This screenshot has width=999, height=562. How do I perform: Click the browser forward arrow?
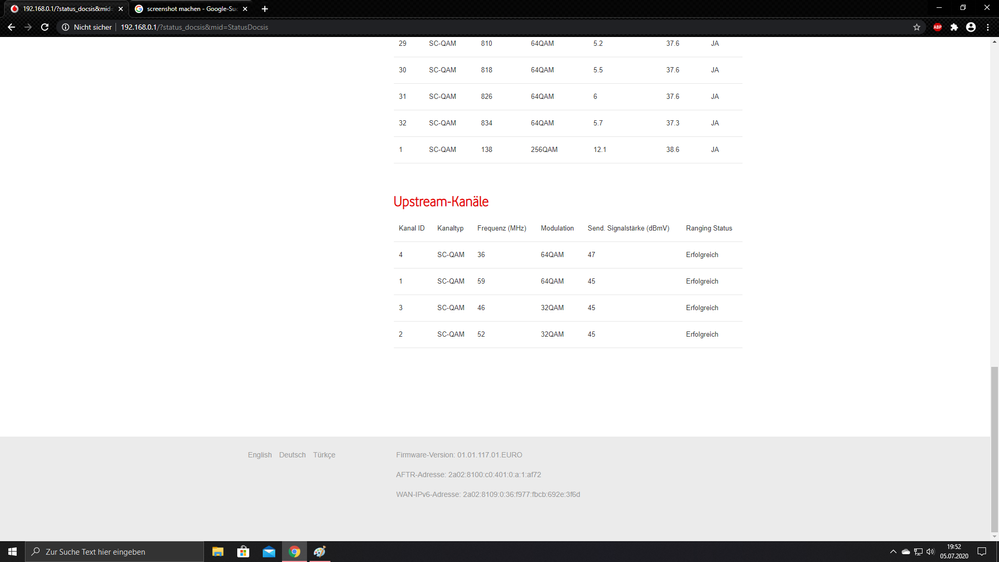(x=28, y=27)
